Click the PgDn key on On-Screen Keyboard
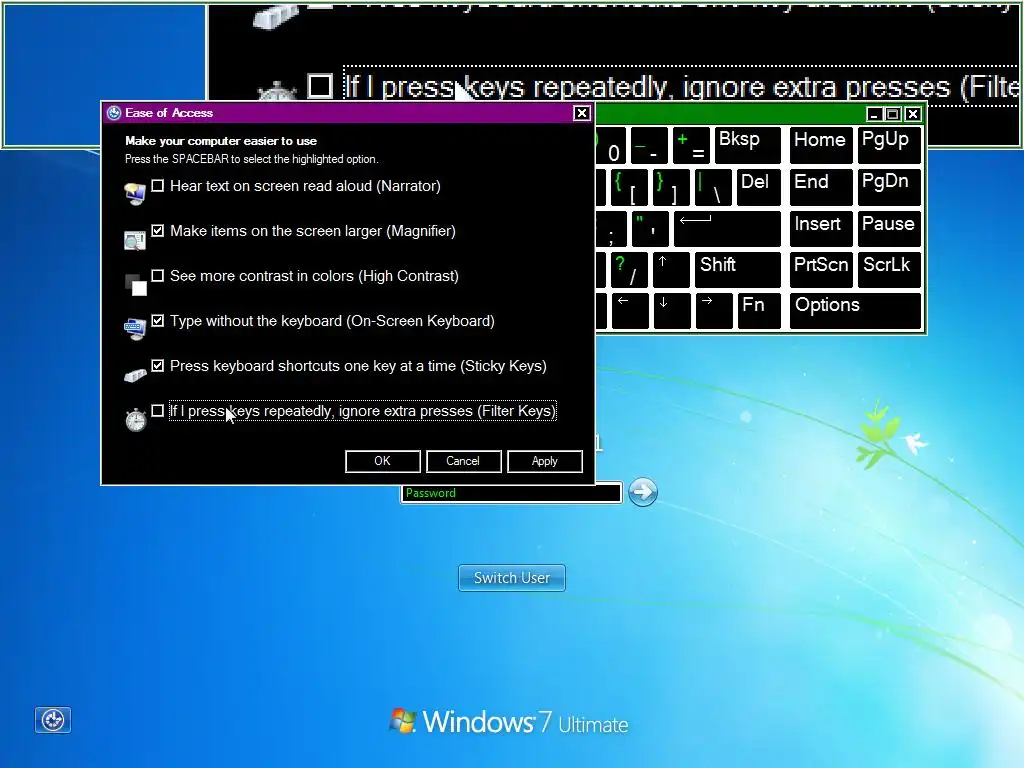This screenshot has width=1024, height=768. pos(889,187)
